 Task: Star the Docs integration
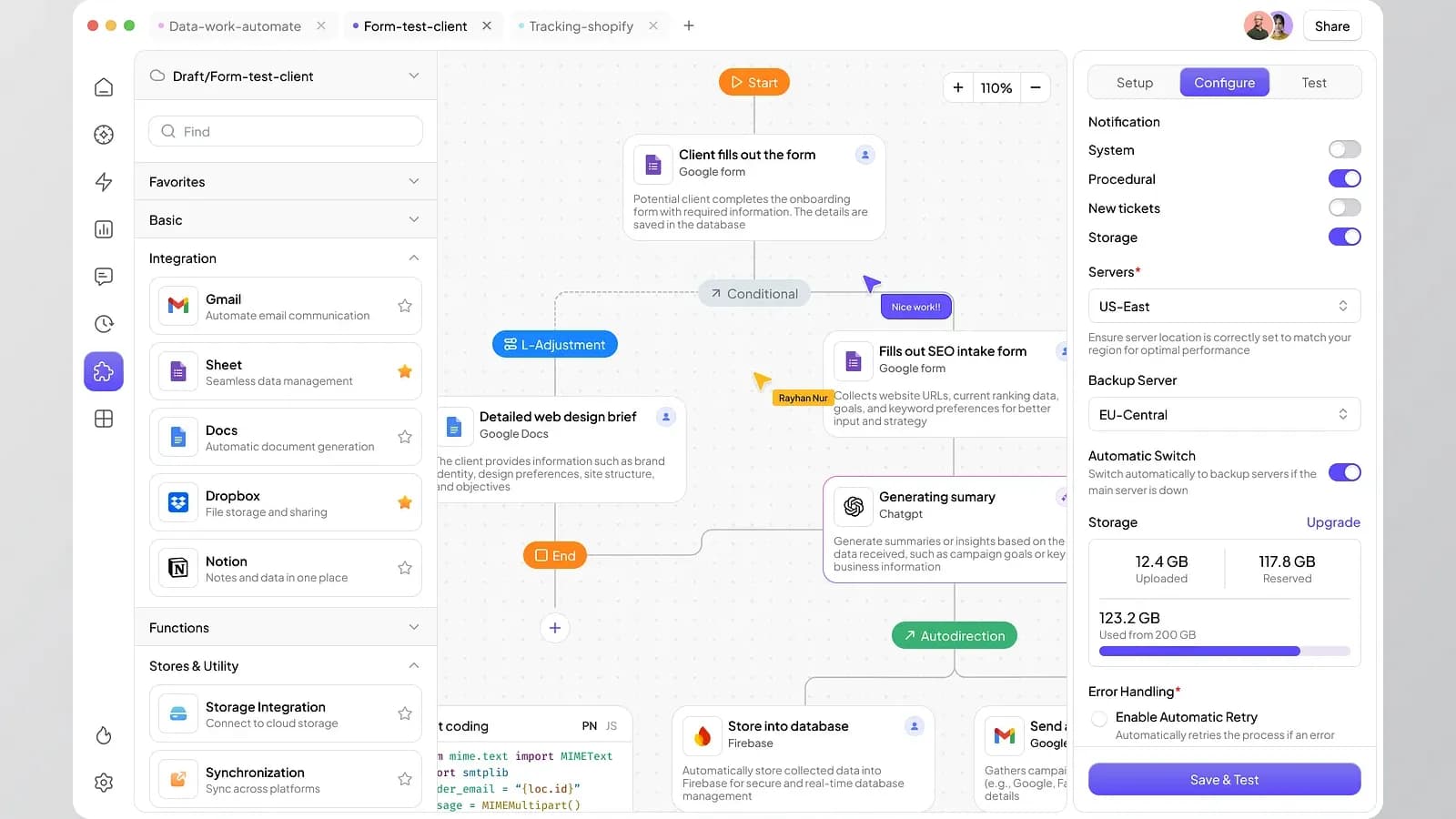(405, 437)
